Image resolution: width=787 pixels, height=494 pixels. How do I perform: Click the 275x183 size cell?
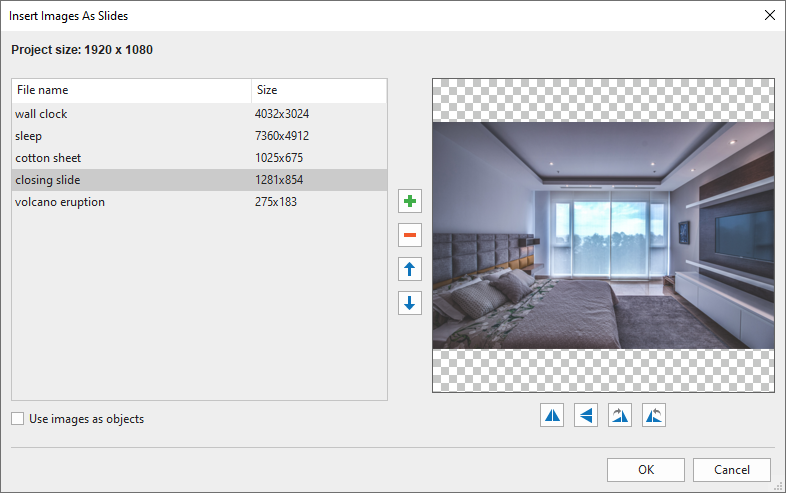(276, 202)
